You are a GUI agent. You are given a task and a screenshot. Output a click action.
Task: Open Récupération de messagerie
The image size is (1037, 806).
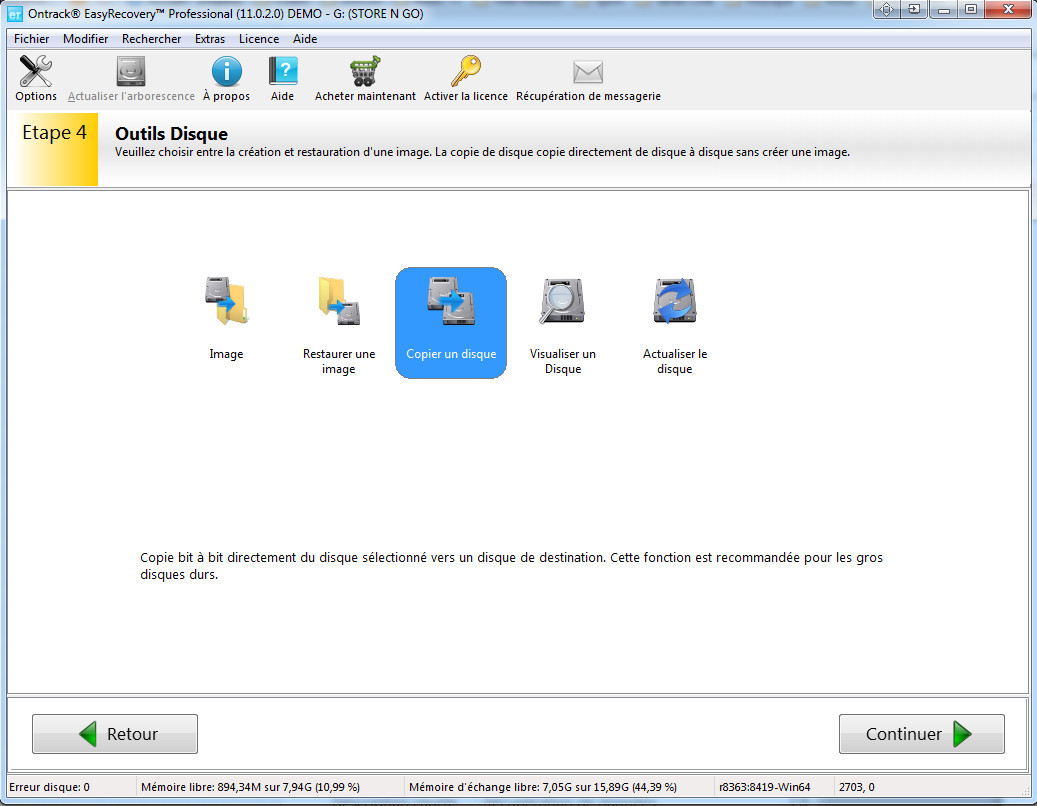(587, 78)
